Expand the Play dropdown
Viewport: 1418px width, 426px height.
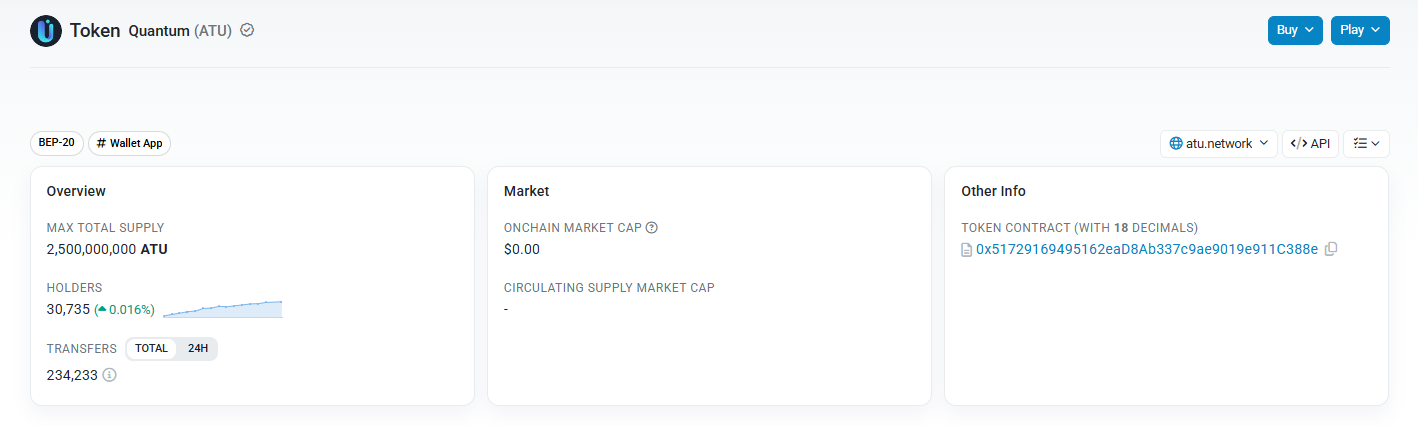pos(1360,30)
